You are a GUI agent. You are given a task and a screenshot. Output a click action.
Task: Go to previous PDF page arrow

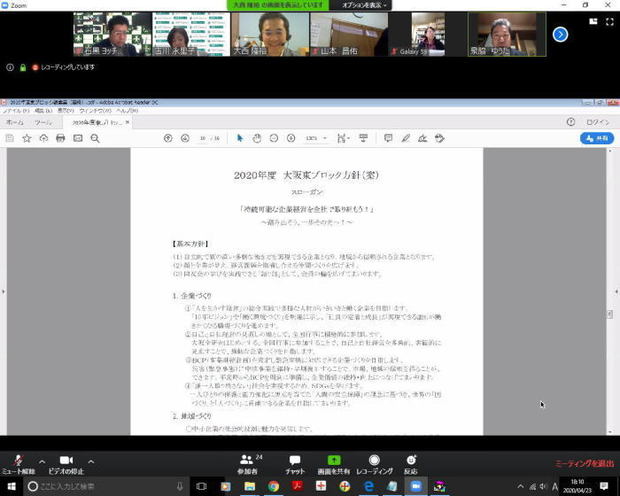[x=168, y=138]
